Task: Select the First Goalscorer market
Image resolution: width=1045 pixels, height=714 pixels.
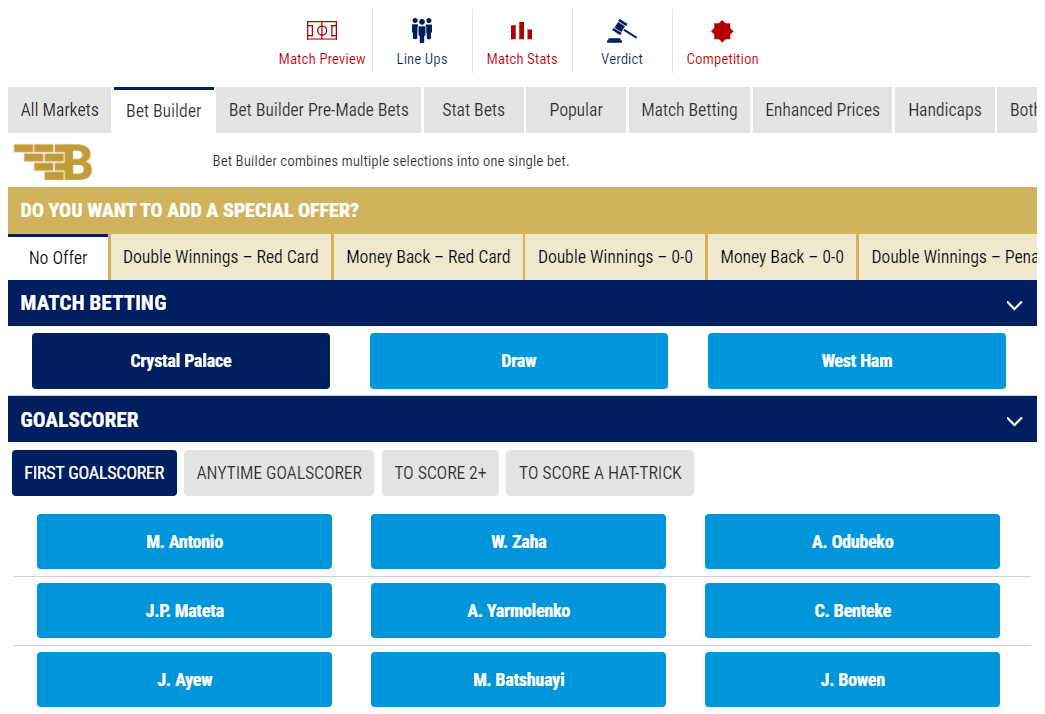Action: (x=94, y=473)
